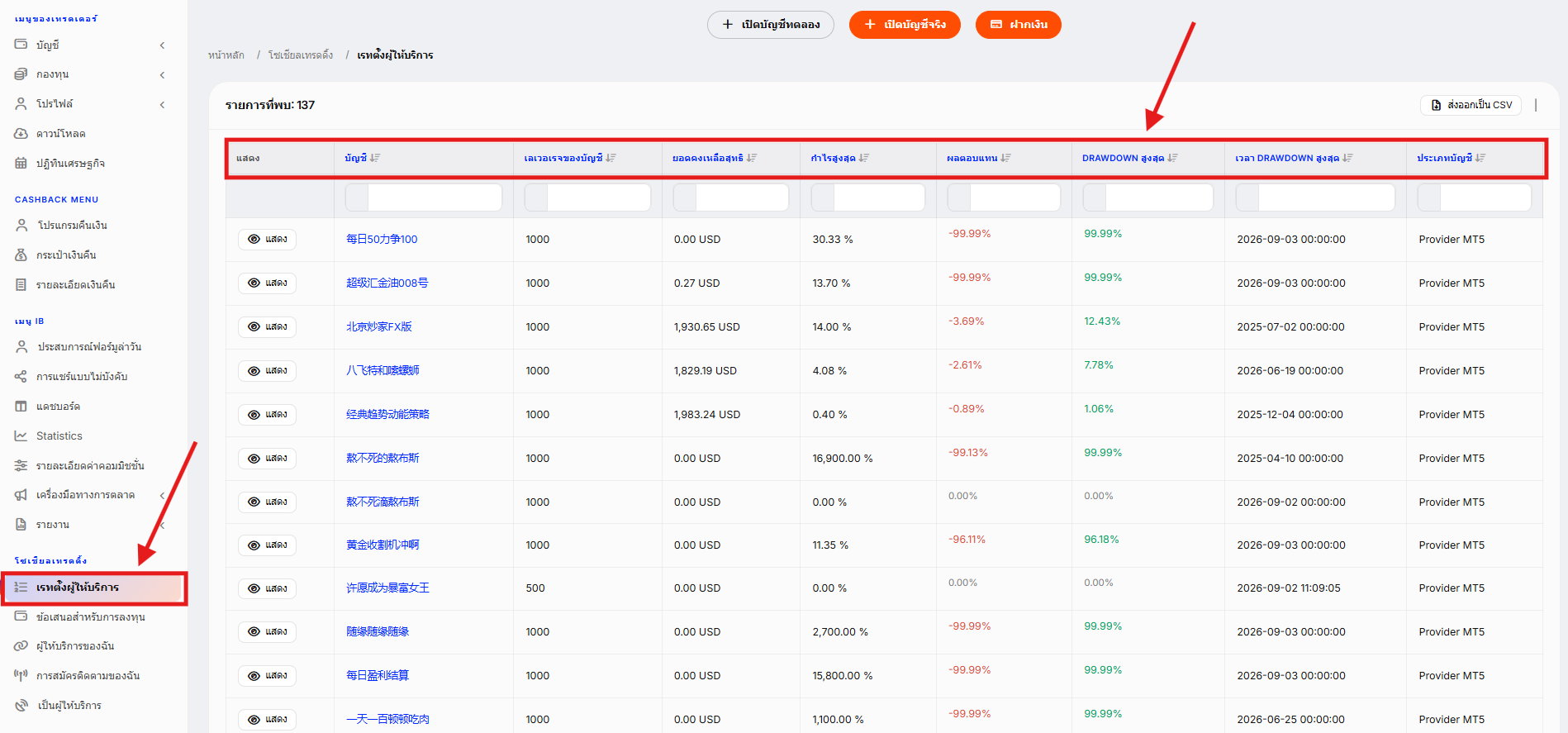This screenshot has width=1568, height=733.
Task: Select แดชบอร์ด dashboard icon in sidebar
Action: pos(21,407)
